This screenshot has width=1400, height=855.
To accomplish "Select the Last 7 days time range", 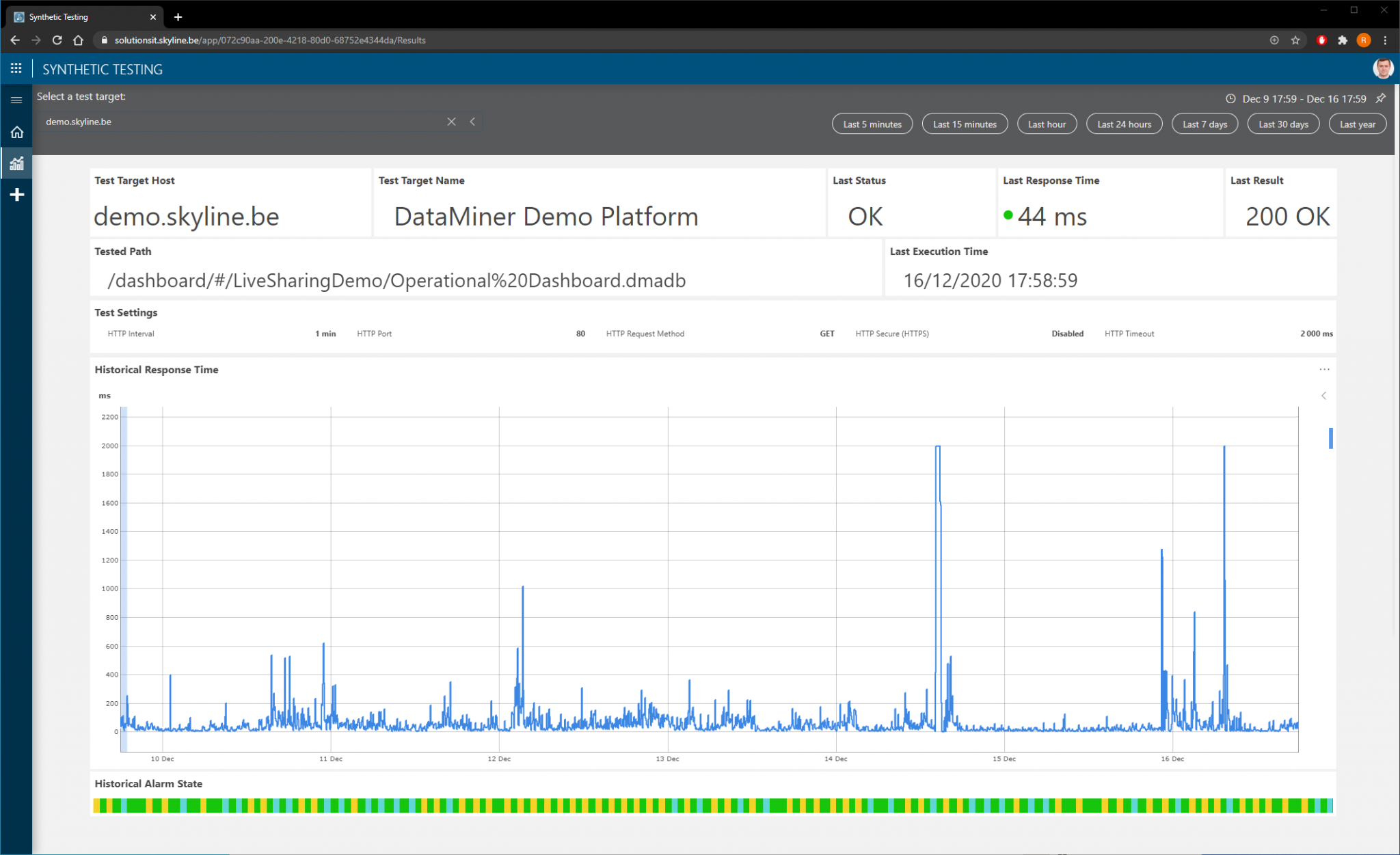I will pyautogui.click(x=1204, y=124).
